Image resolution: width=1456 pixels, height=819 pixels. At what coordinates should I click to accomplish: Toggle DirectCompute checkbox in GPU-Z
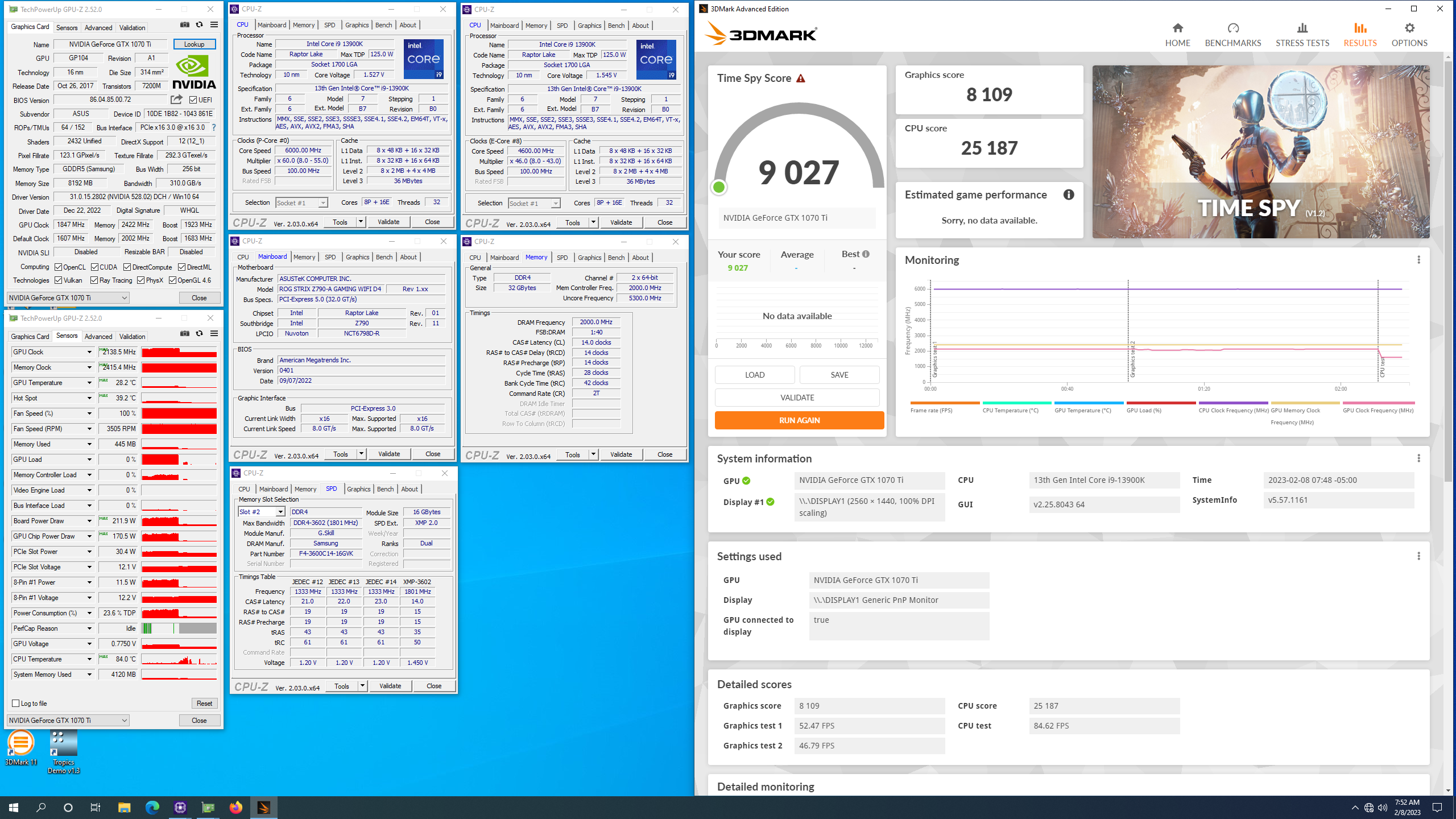[x=127, y=267]
